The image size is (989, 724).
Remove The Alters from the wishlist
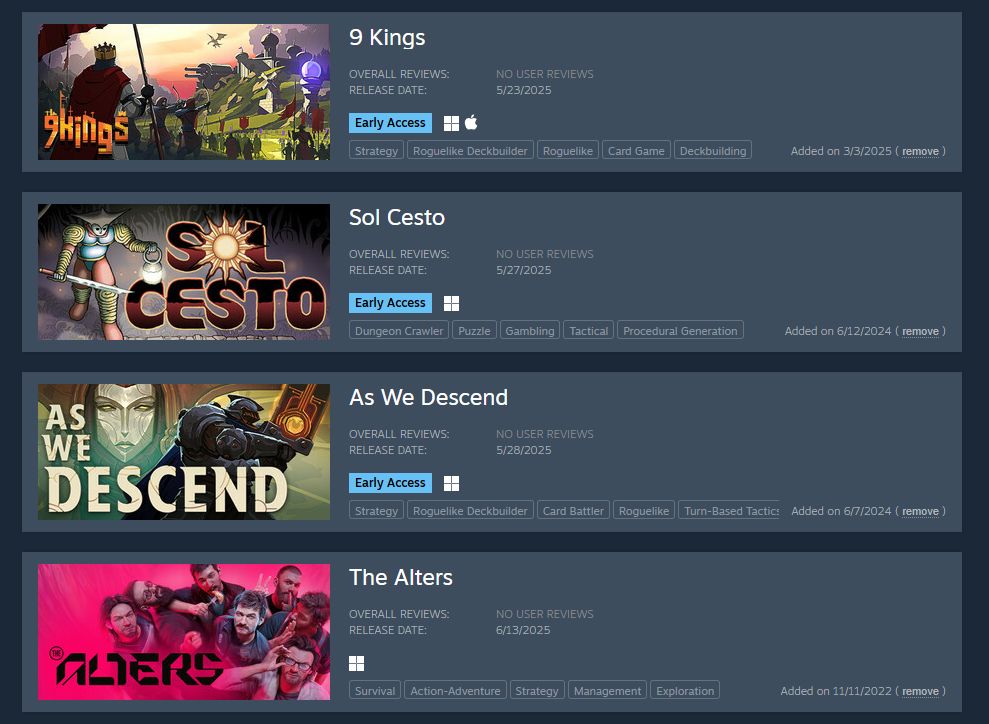[920, 691]
